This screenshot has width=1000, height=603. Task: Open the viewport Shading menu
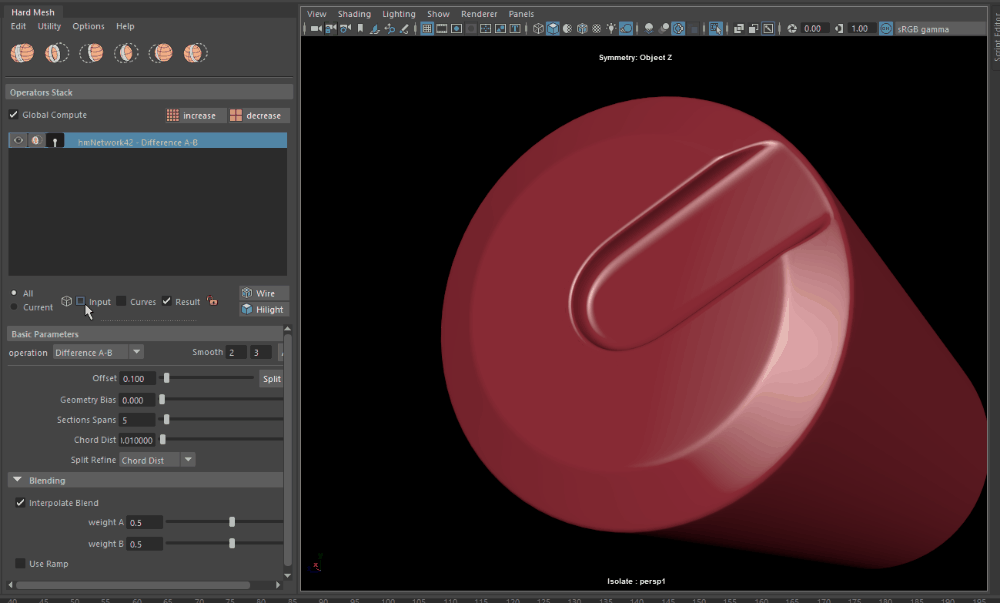click(x=354, y=14)
